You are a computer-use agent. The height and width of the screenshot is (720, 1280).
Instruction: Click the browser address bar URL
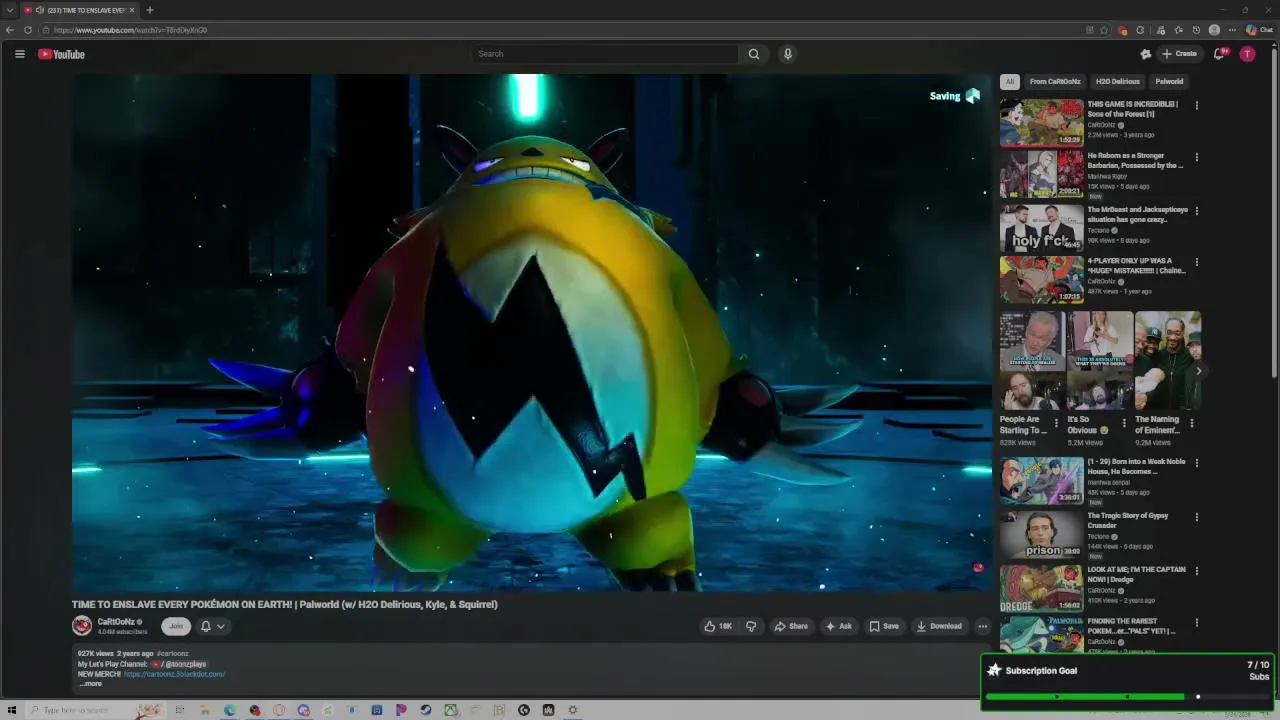pos(130,30)
